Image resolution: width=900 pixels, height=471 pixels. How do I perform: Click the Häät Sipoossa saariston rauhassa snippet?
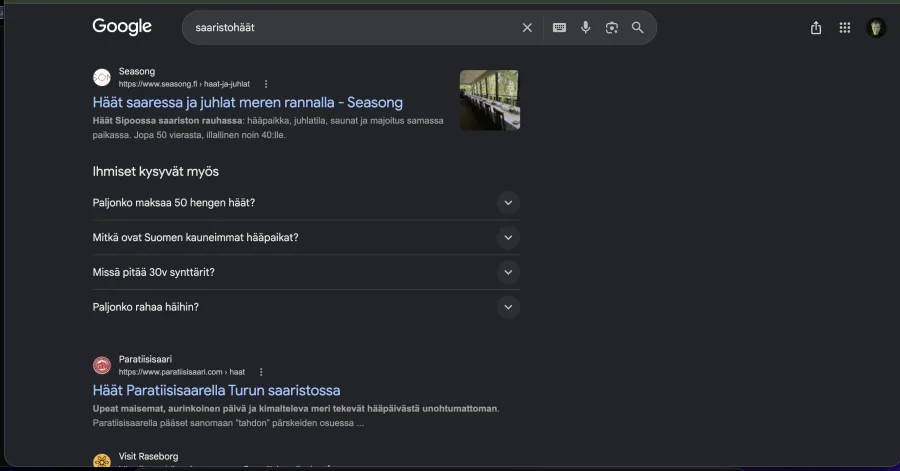[x=268, y=128]
